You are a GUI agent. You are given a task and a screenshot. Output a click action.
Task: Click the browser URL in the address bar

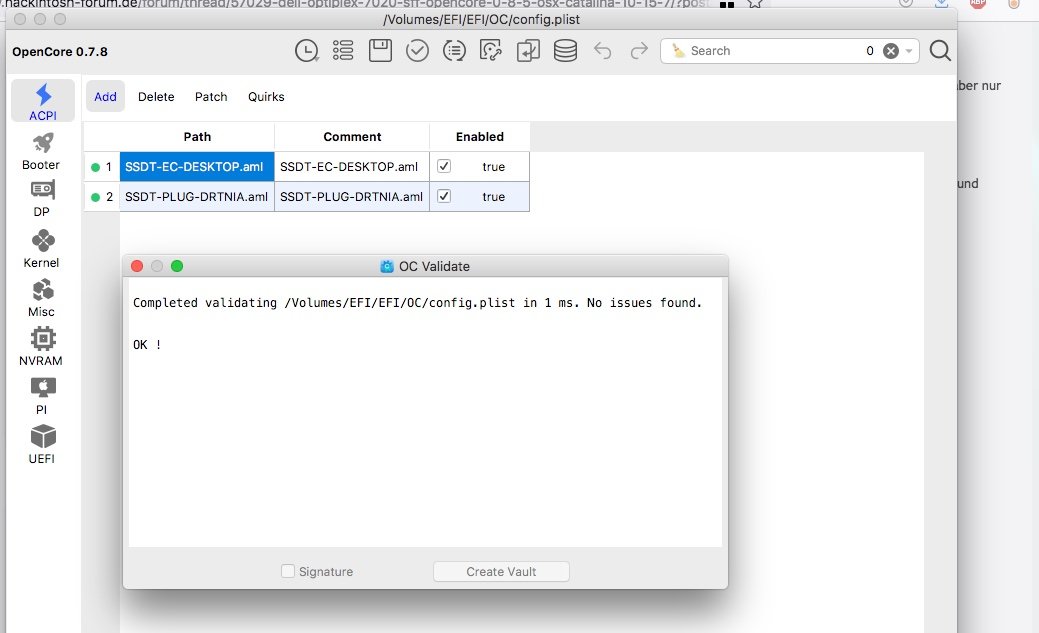pos(358,3)
